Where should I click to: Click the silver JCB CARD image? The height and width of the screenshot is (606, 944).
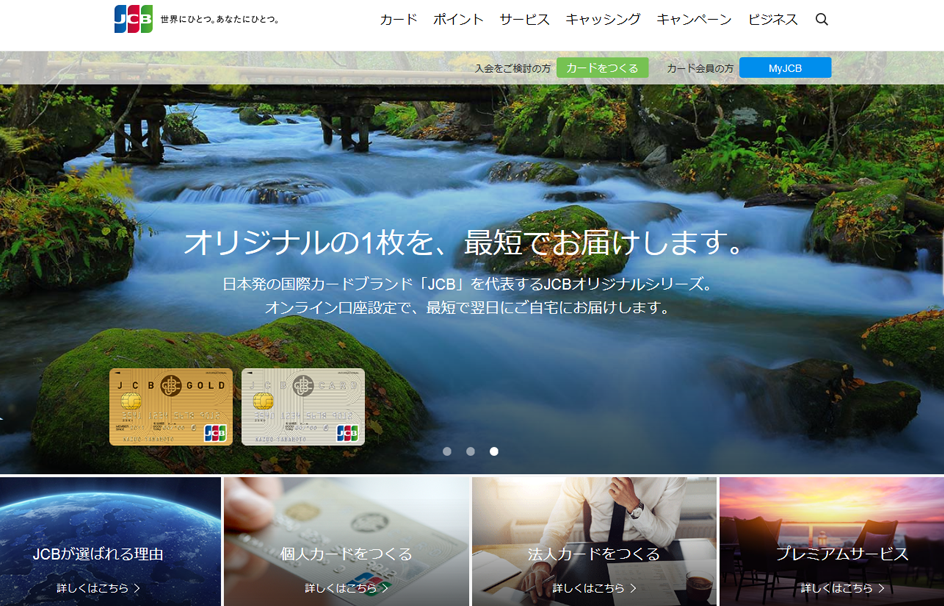(x=303, y=407)
